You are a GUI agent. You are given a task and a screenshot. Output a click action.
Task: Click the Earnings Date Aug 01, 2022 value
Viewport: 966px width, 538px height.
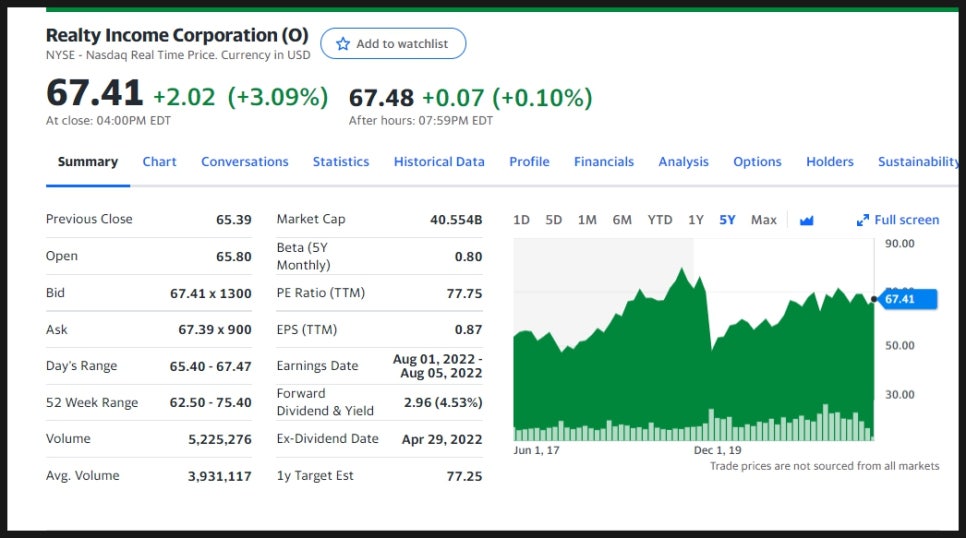click(437, 366)
